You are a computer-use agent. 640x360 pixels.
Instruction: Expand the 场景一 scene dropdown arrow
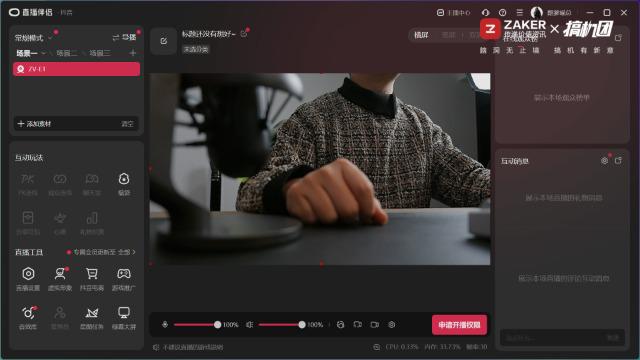coord(43,53)
